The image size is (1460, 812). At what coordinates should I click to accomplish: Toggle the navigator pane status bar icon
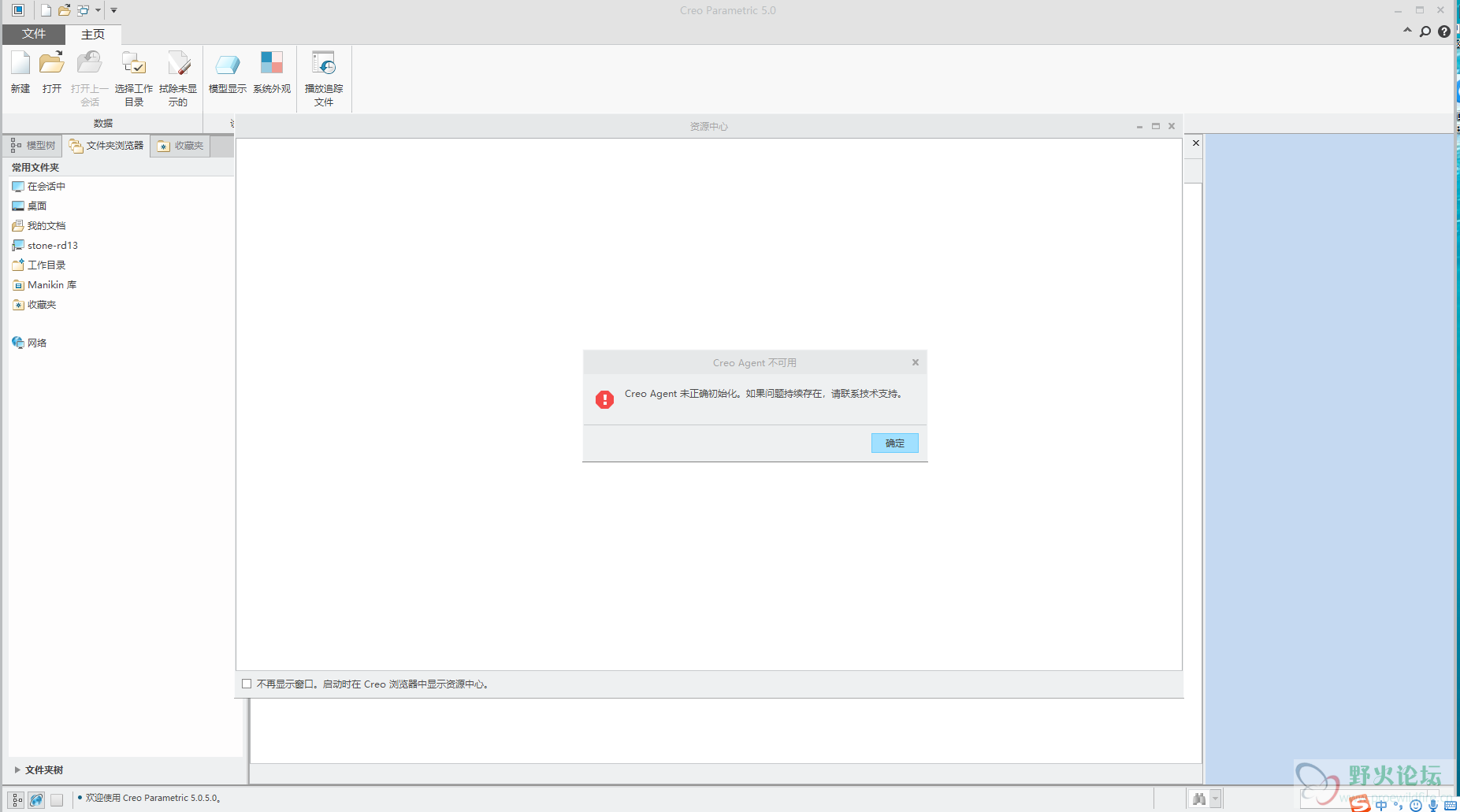(x=17, y=799)
